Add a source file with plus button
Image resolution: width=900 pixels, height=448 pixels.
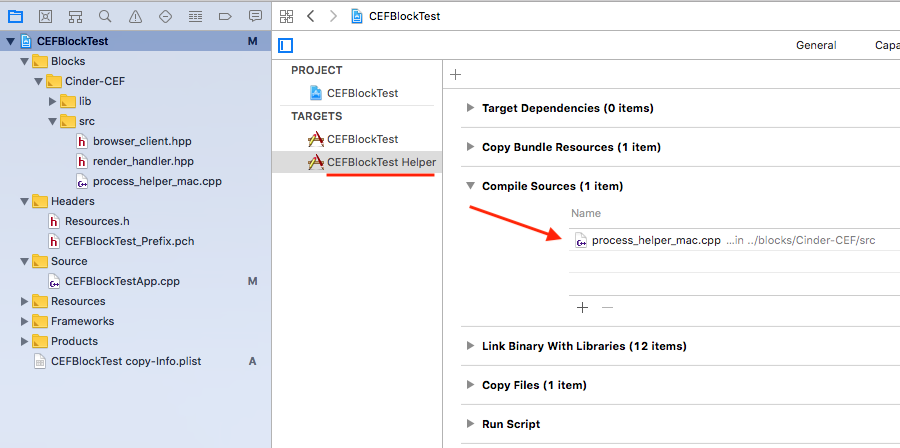coord(583,307)
